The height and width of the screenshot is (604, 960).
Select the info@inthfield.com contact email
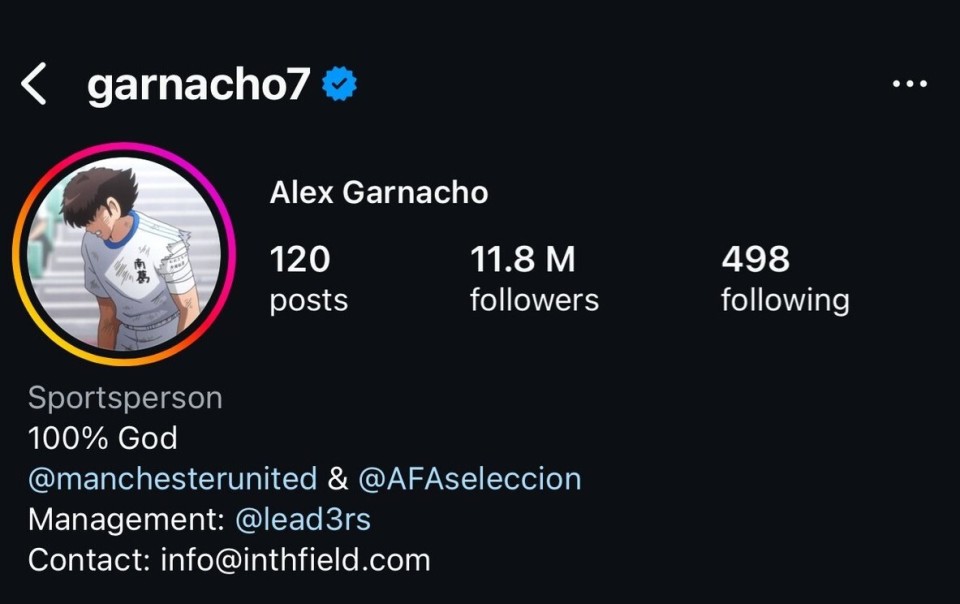click(x=296, y=560)
